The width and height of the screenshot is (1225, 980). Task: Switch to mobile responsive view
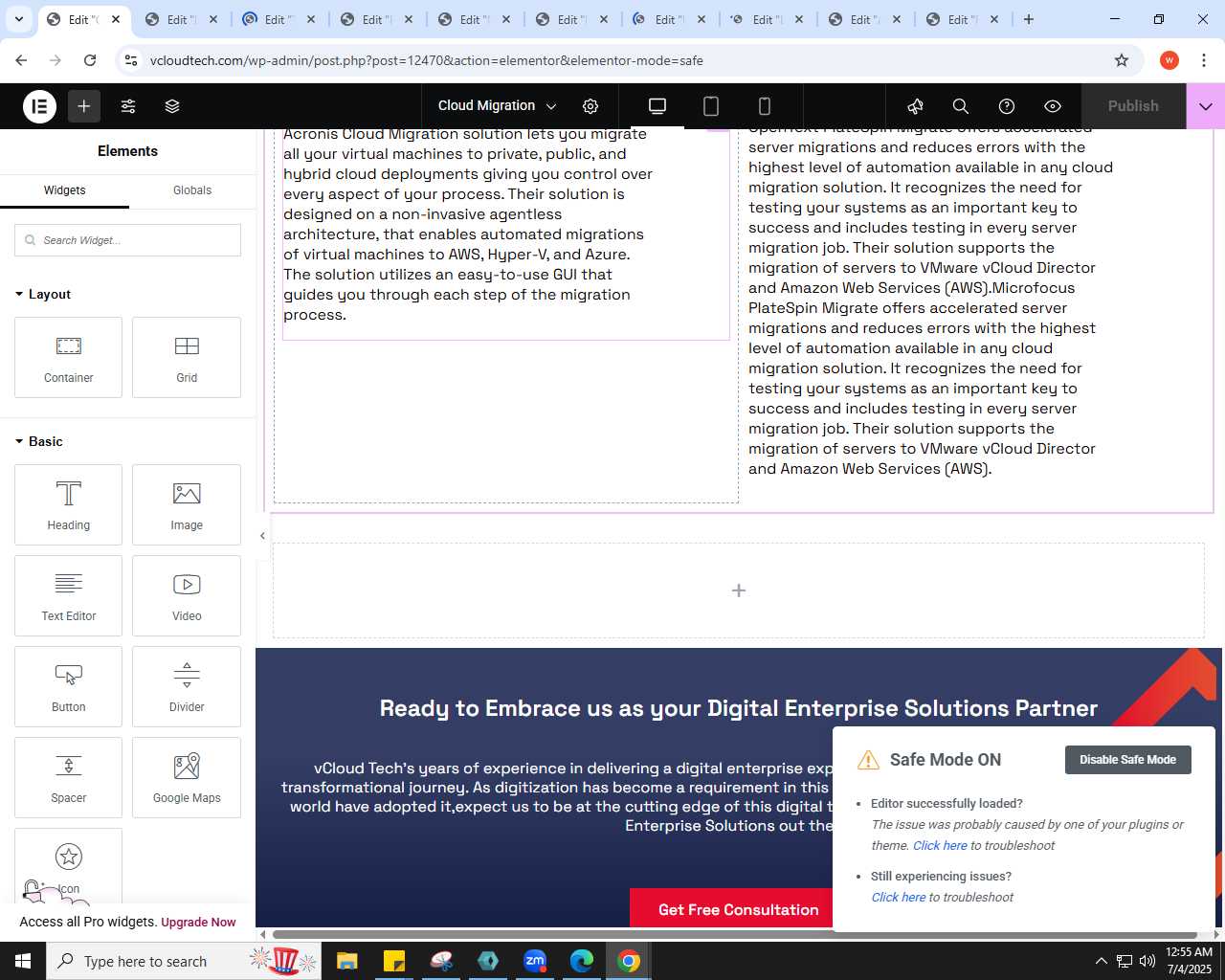point(765,106)
